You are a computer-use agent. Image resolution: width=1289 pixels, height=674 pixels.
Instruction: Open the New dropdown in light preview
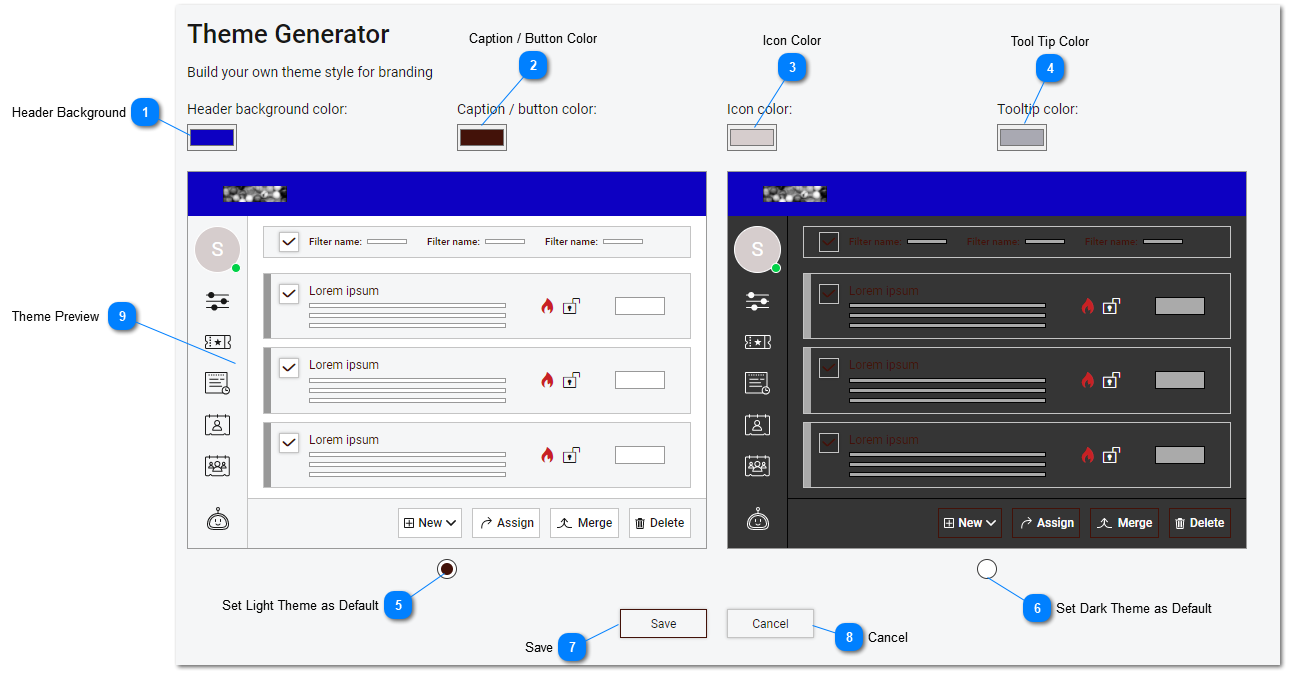430,523
